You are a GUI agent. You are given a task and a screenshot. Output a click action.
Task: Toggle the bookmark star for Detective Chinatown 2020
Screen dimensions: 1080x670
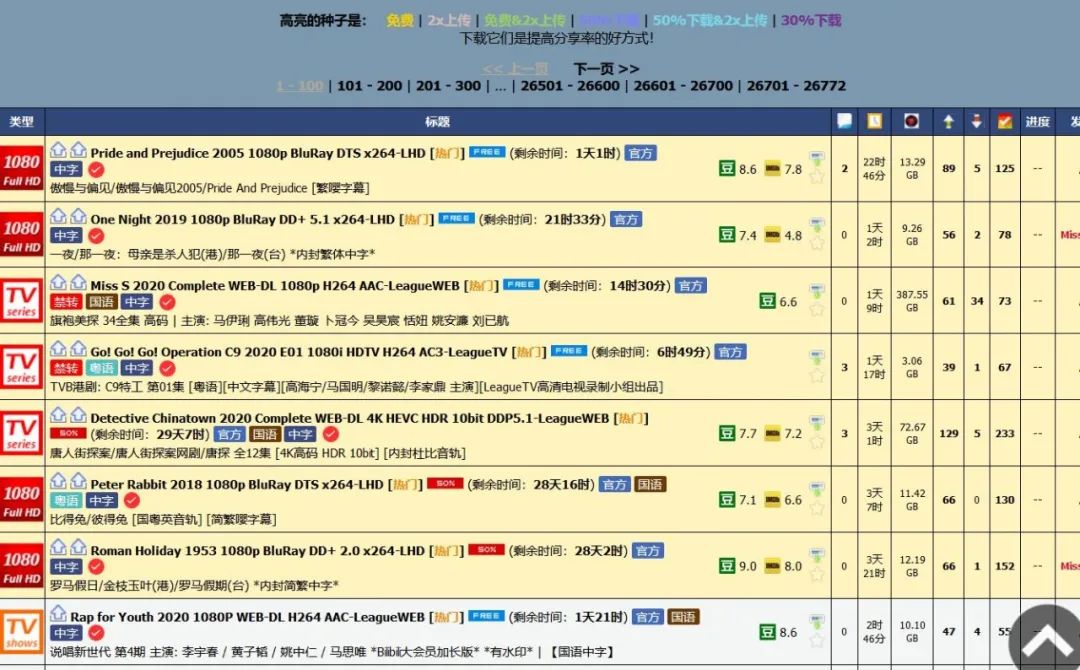pyautogui.click(x=817, y=441)
